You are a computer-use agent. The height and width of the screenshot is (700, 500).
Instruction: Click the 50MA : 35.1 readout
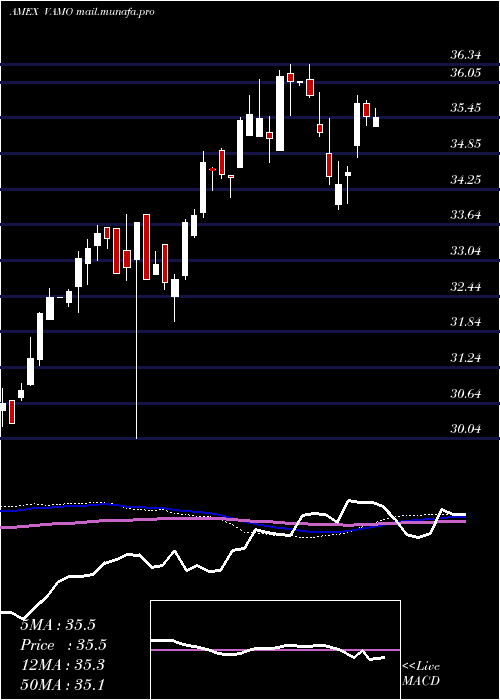(62, 685)
